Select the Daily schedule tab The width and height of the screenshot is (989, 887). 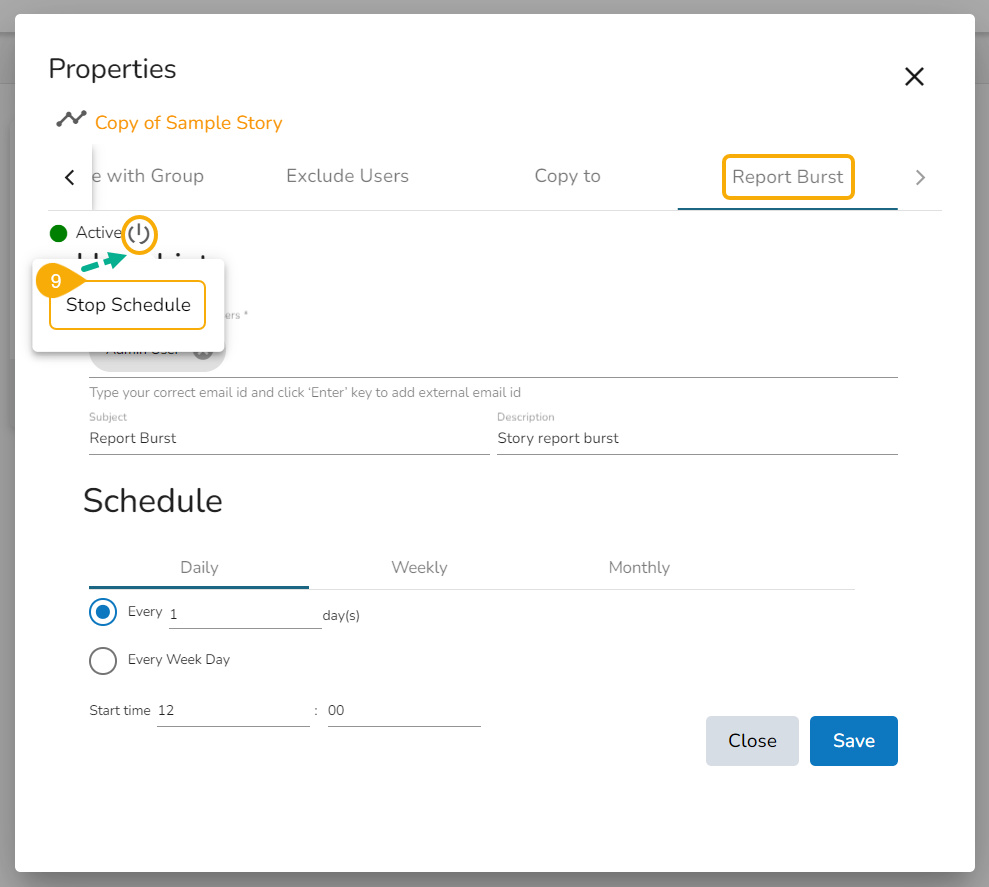(199, 567)
